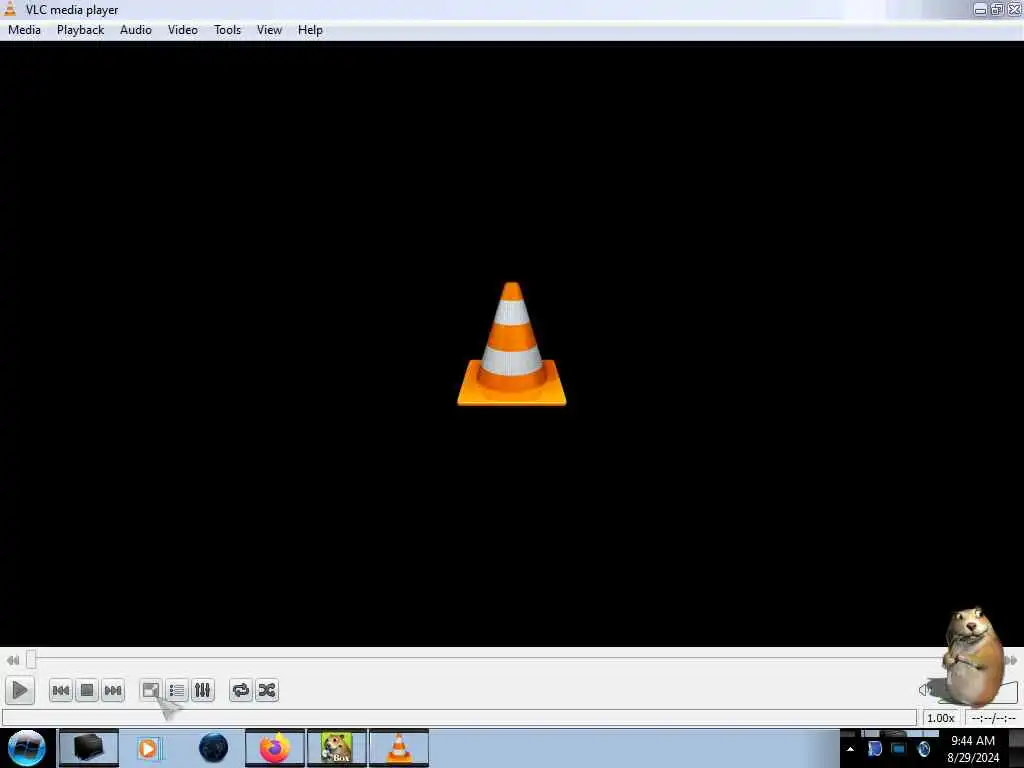Image resolution: width=1024 pixels, height=768 pixels.
Task: Click the round blue tray icon
Action: click(x=923, y=748)
